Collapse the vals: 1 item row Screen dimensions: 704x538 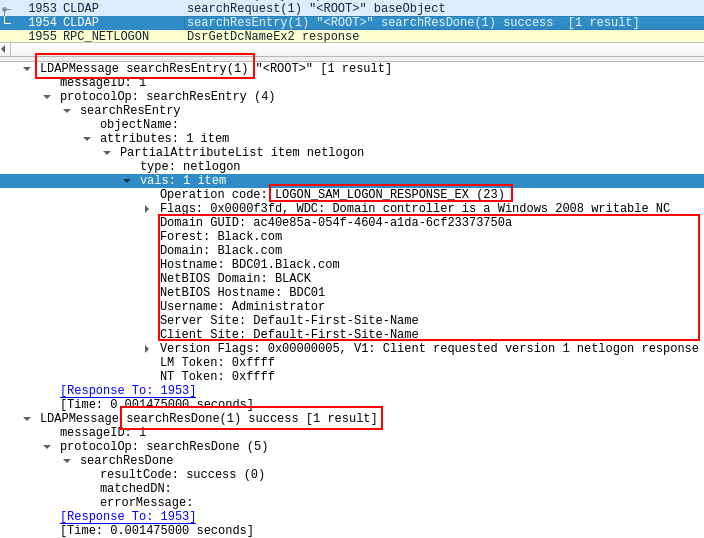(127, 181)
